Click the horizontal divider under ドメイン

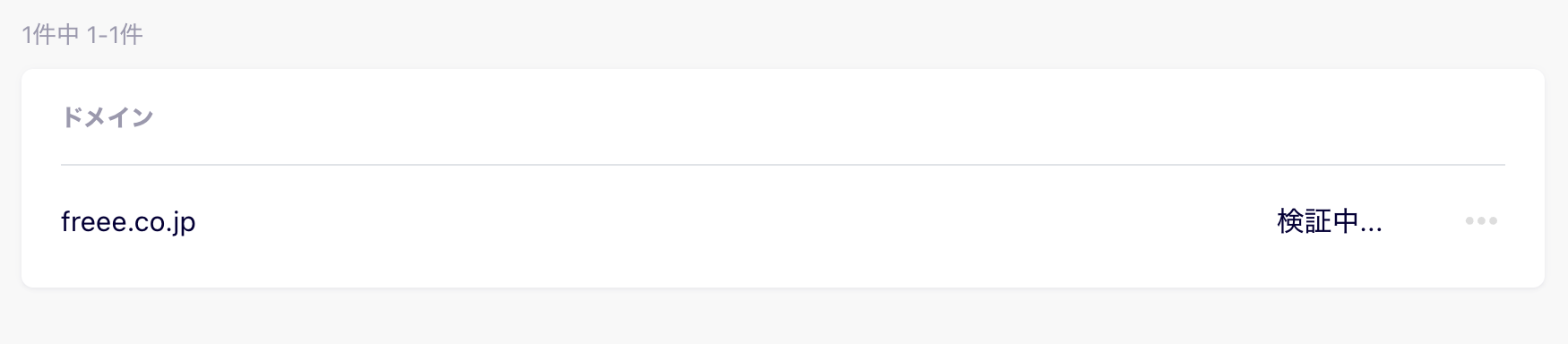783,165
